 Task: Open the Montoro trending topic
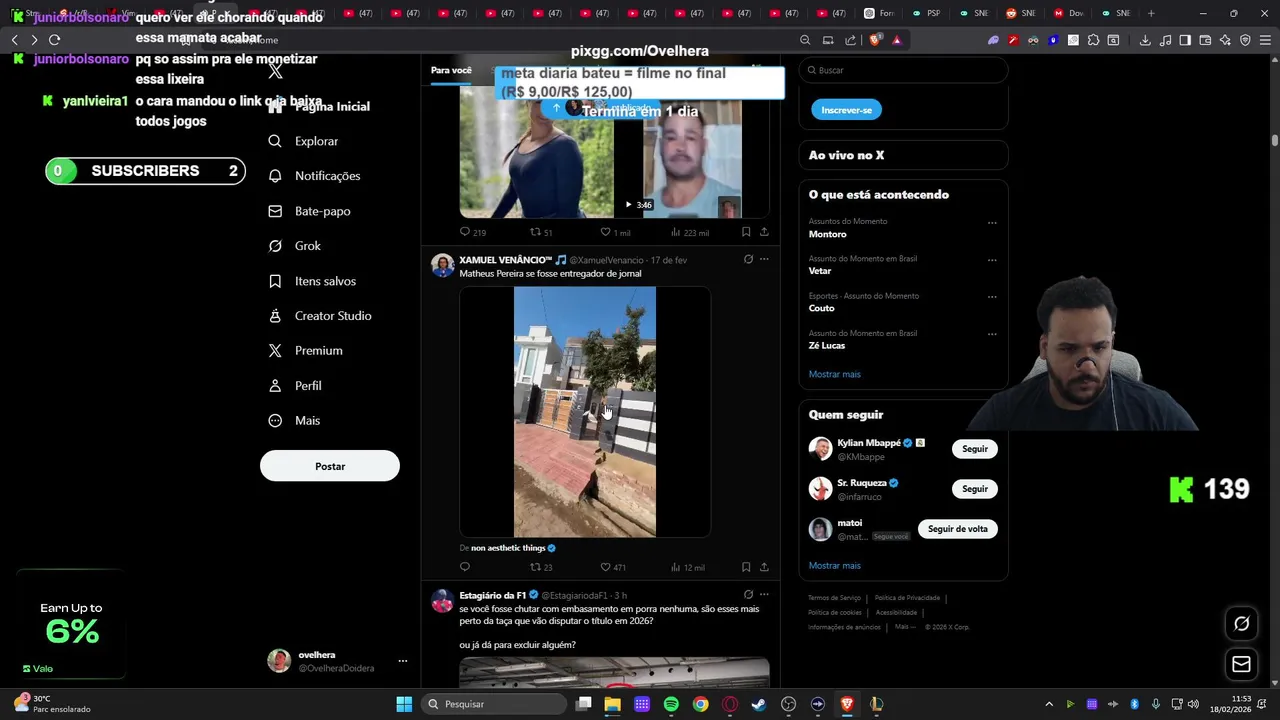(x=828, y=234)
